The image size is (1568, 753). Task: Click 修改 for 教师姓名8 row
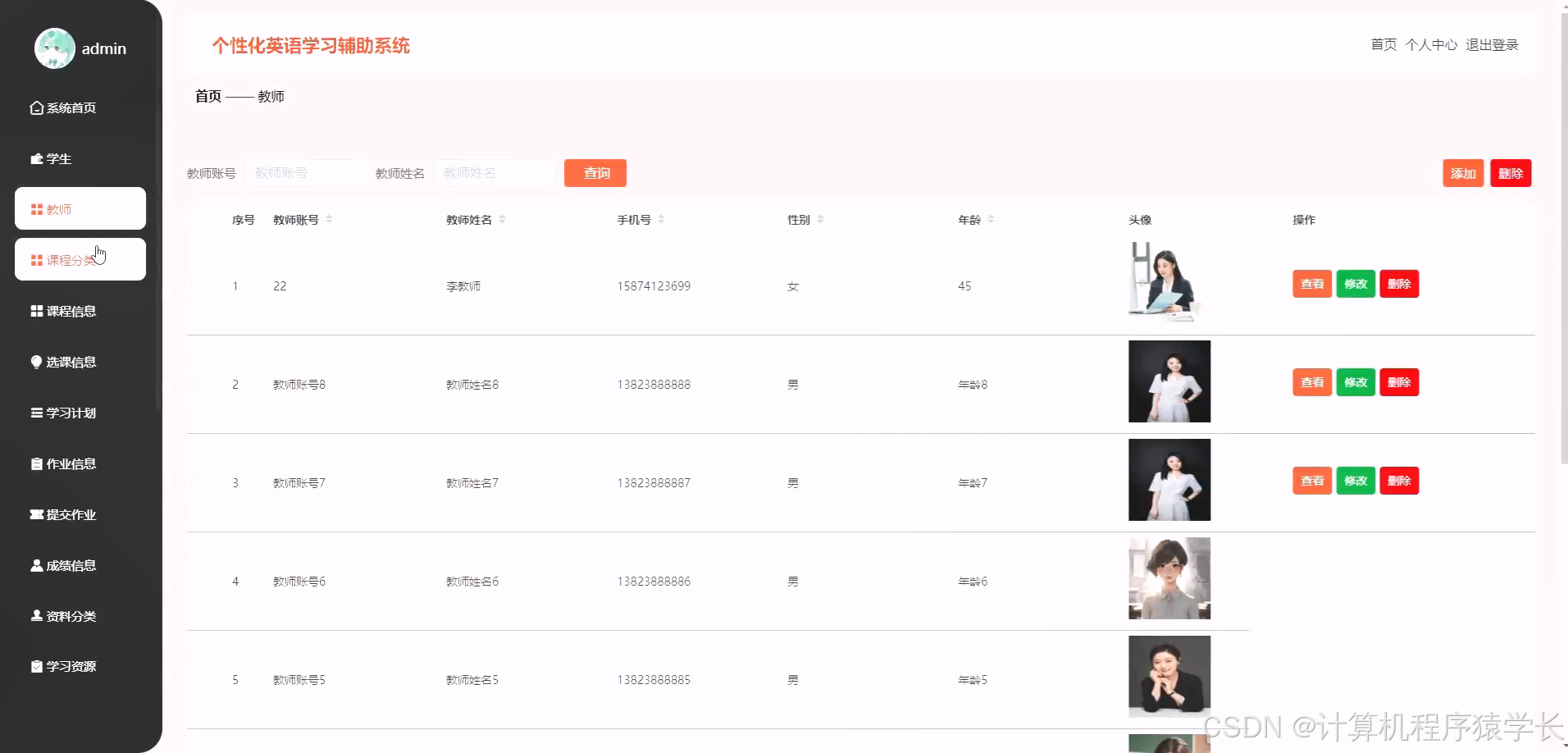(1356, 382)
